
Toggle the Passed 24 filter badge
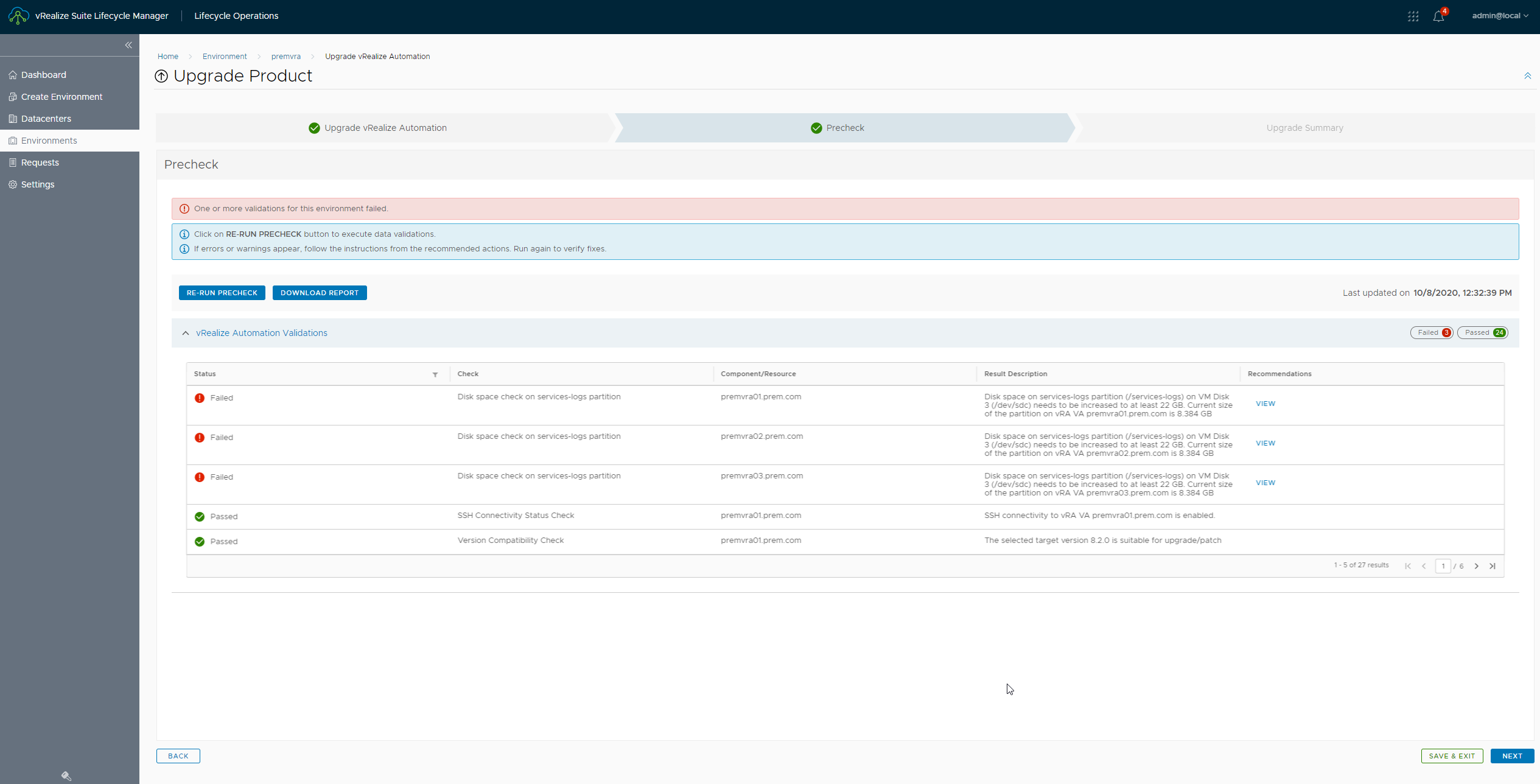click(1482, 332)
